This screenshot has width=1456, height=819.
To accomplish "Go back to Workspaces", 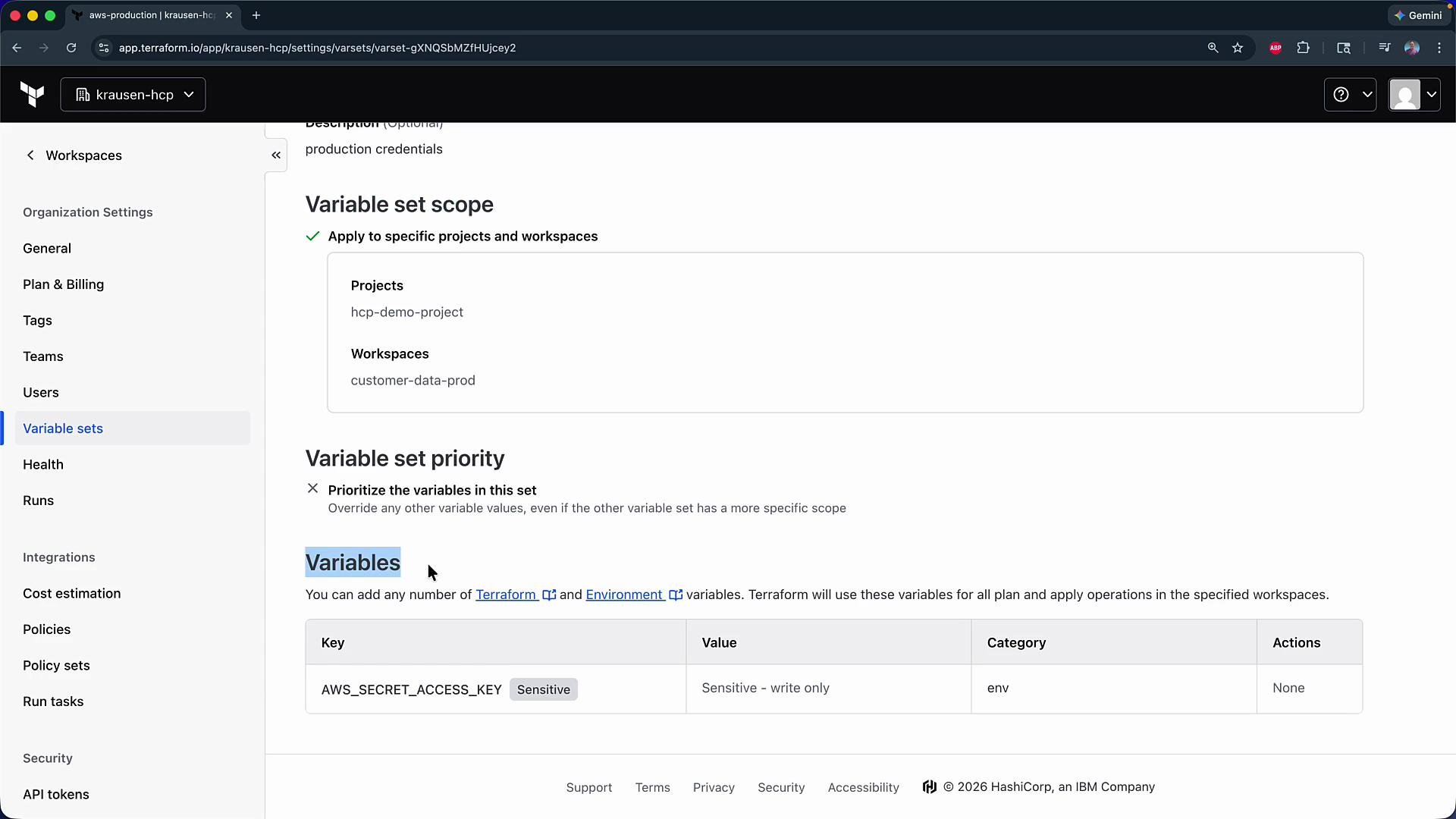I will [83, 155].
